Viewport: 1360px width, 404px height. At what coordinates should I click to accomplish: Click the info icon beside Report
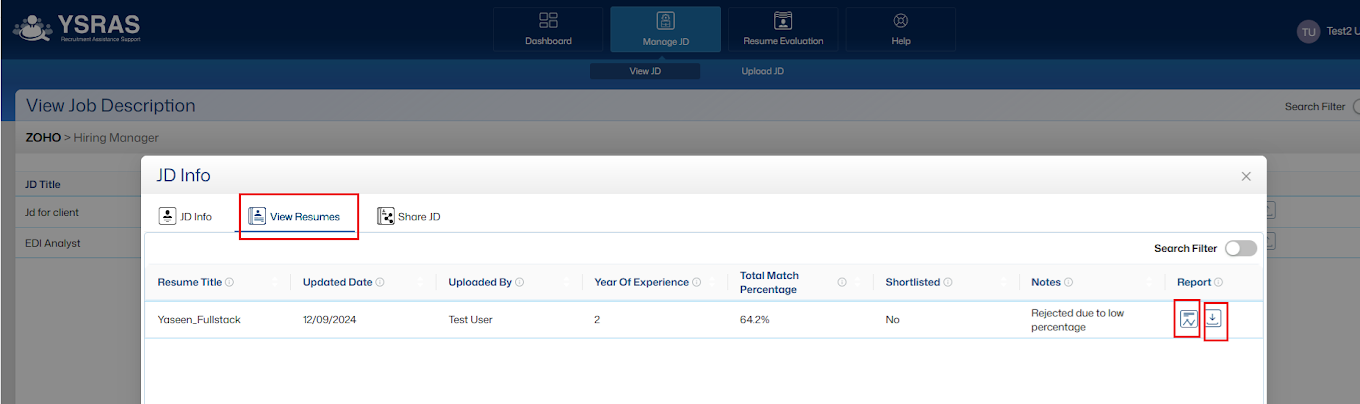coord(1219,282)
